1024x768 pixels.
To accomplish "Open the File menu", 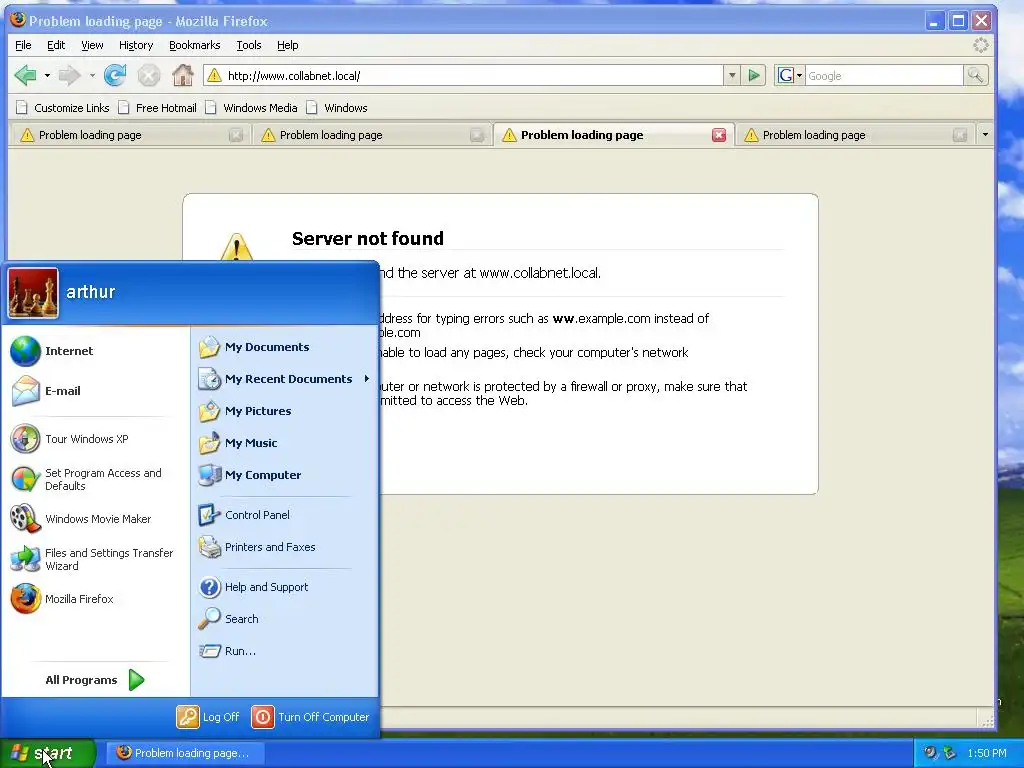I will point(23,45).
